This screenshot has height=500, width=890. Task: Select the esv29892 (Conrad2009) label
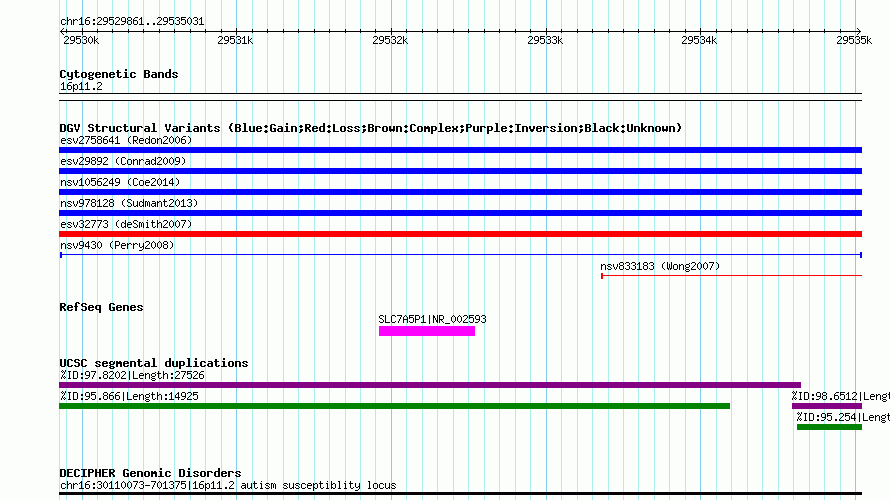pyautogui.click(x=123, y=161)
